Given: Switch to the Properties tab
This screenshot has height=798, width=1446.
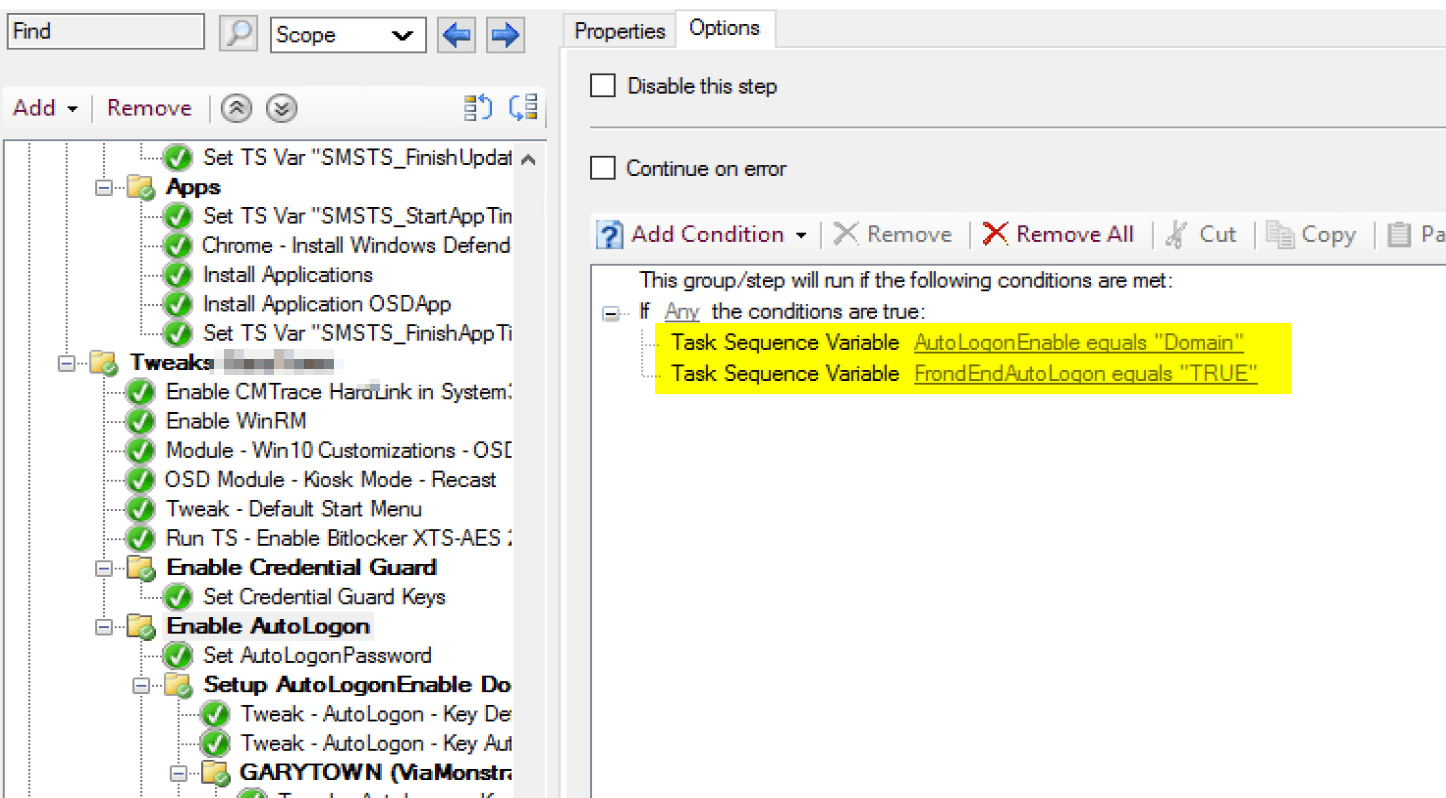Looking at the screenshot, I should (619, 31).
